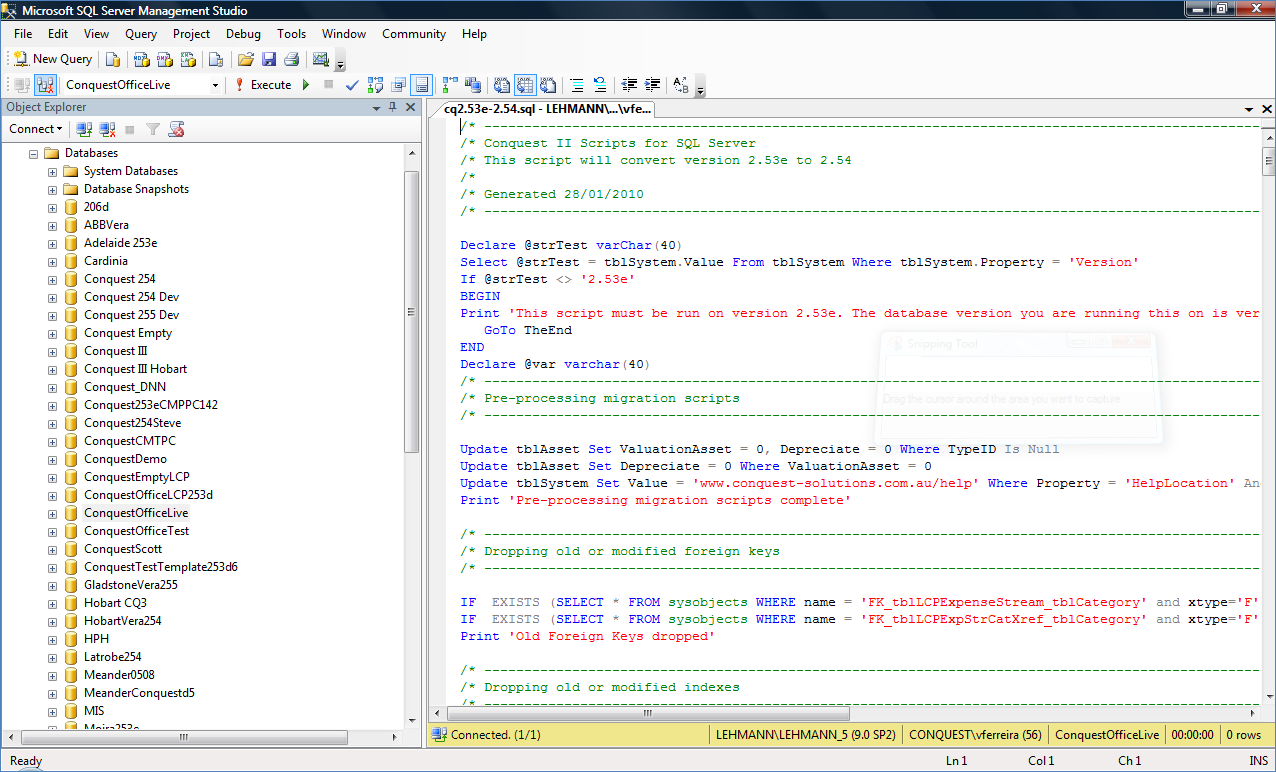Image resolution: width=1276 pixels, height=772 pixels.
Task: Click the LEHMANN\LEHMANN_5 server status entry
Action: coord(807,735)
